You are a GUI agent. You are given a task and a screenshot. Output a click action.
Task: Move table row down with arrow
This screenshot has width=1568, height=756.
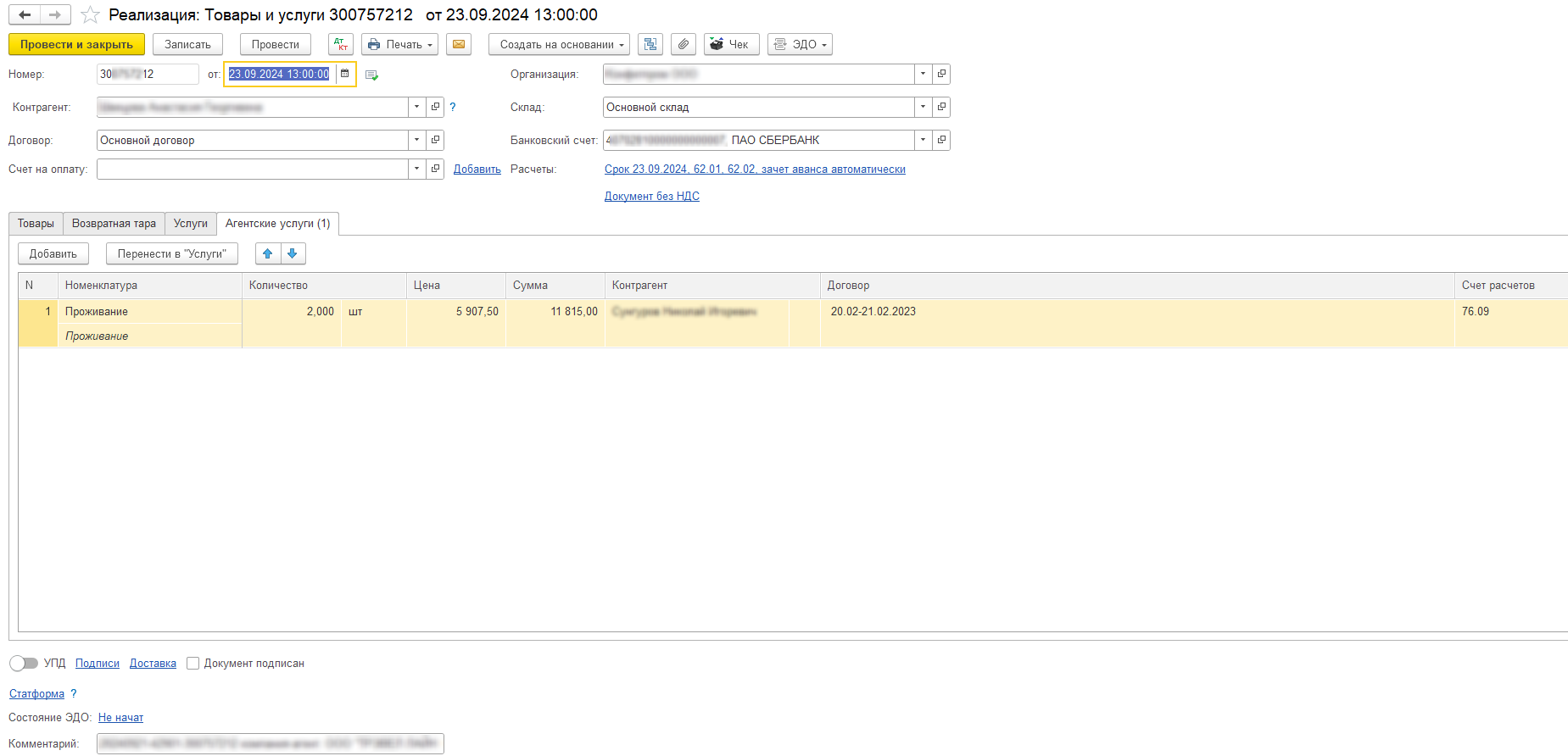pos(293,253)
